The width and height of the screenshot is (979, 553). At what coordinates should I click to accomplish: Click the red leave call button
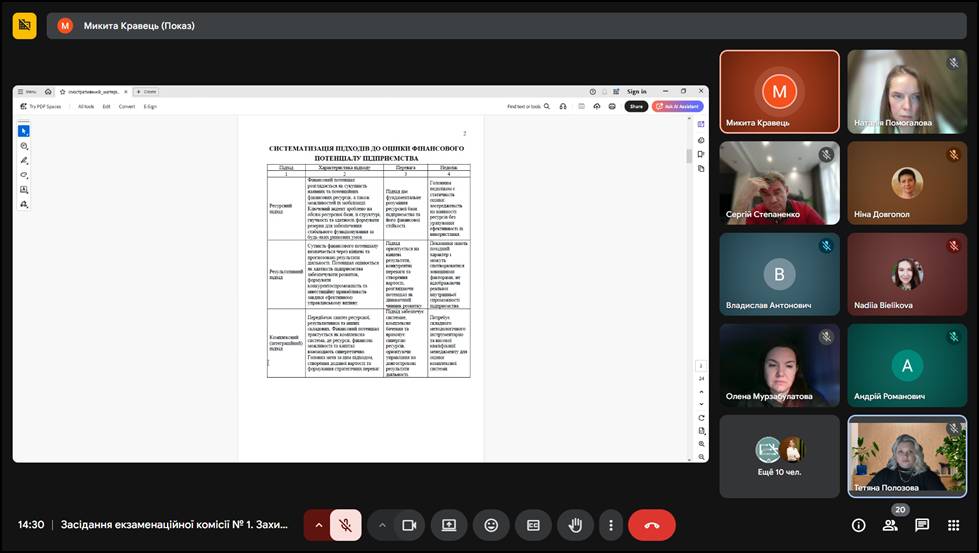click(x=652, y=525)
